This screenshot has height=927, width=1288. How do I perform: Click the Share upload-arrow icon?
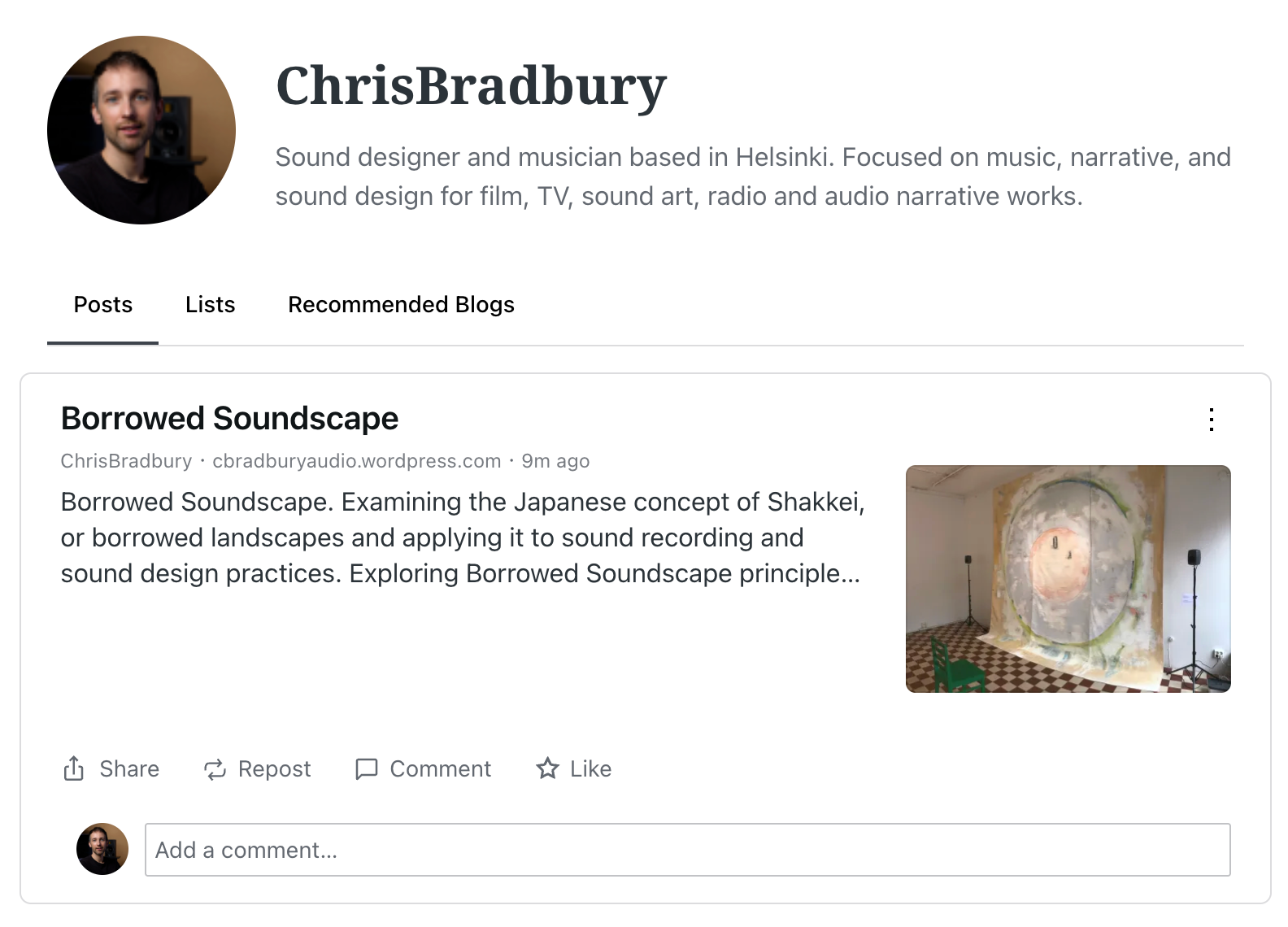click(74, 768)
